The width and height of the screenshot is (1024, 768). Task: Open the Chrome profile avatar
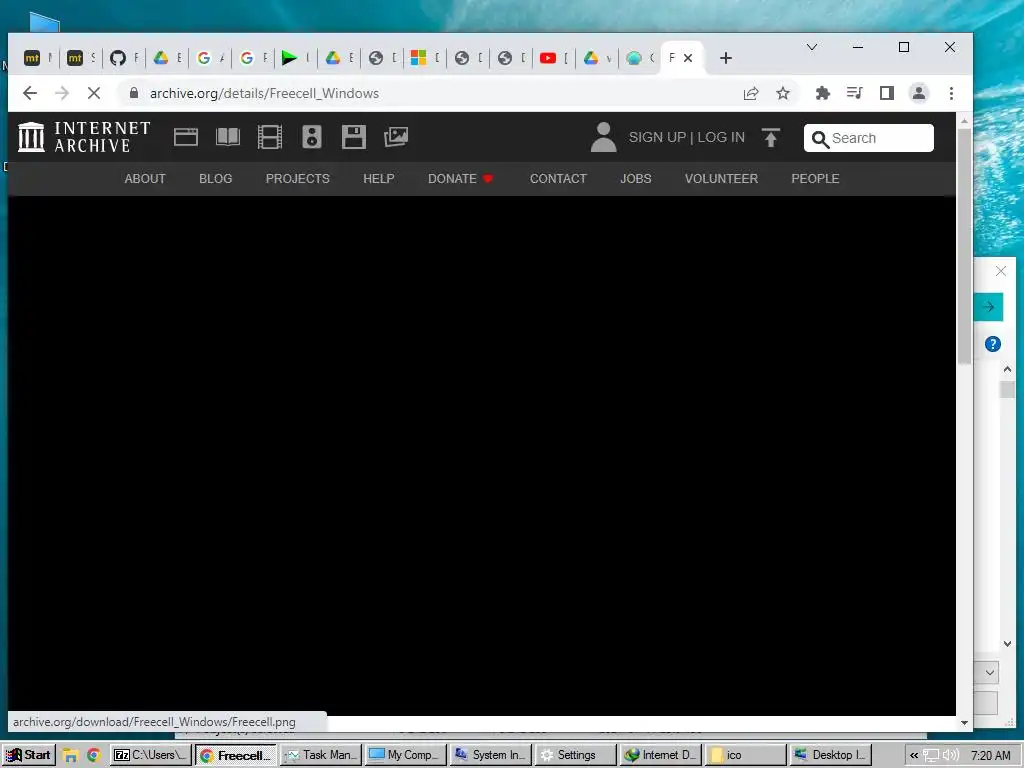tap(919, 93)
